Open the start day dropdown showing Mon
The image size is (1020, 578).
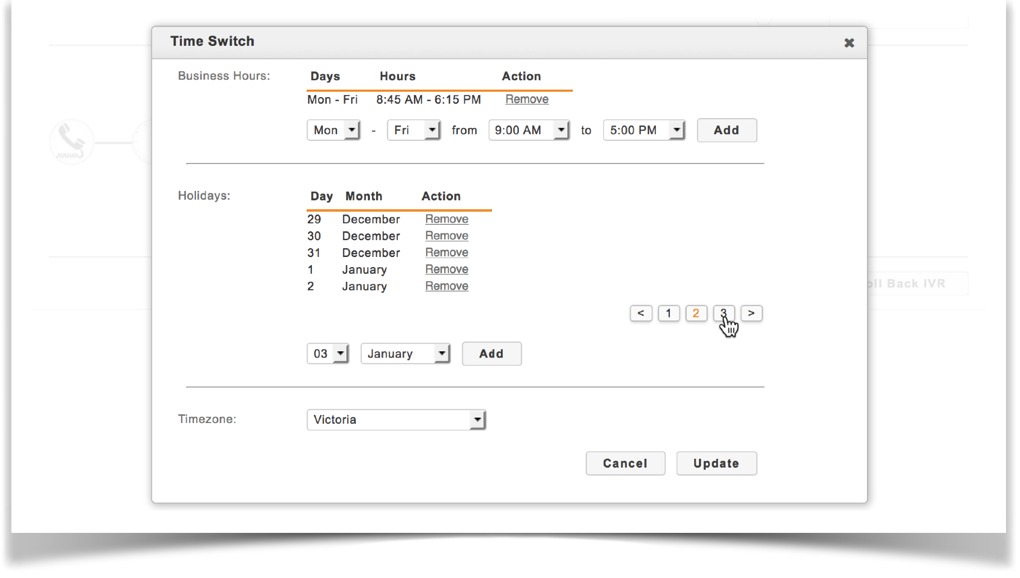[333, 131]
